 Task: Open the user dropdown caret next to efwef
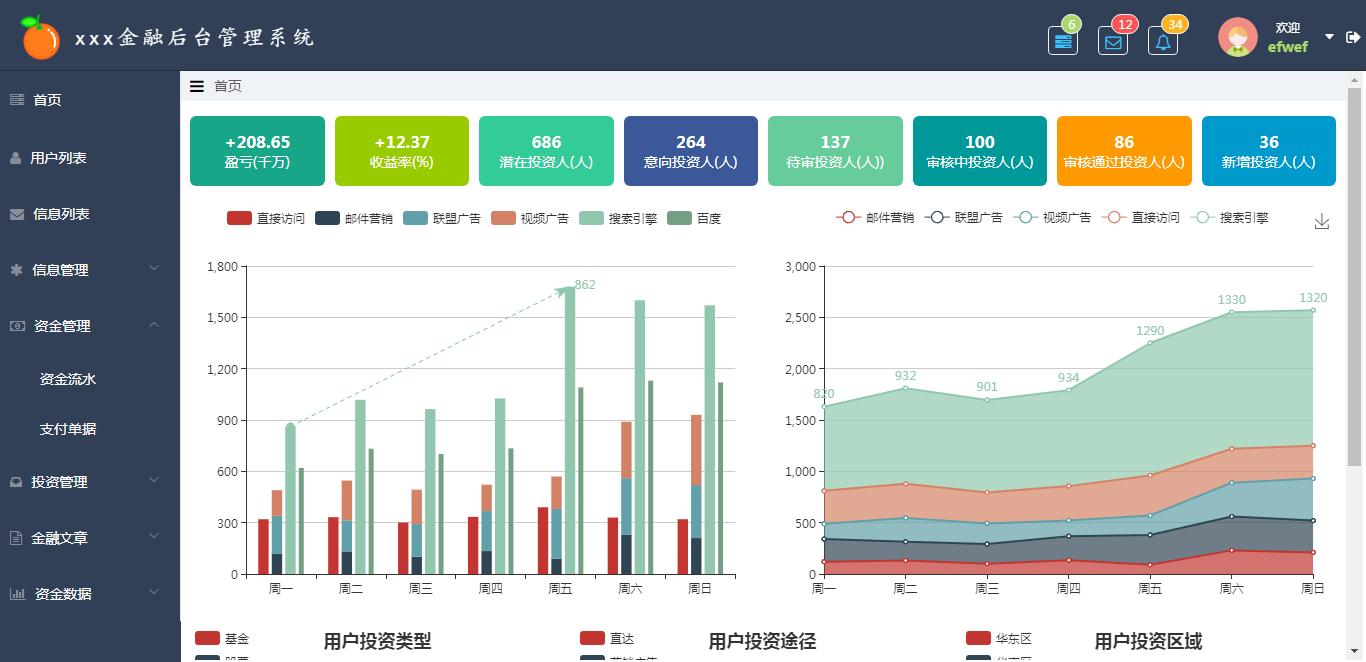coord(1329,37)
